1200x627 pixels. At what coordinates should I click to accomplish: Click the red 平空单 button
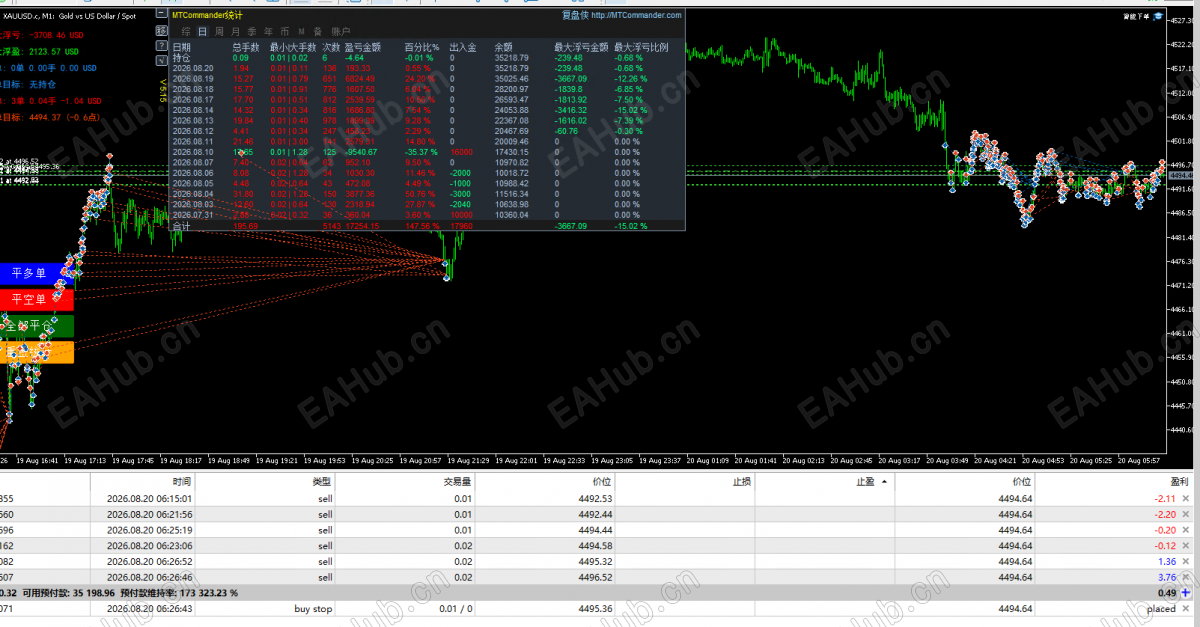(37, 299)
